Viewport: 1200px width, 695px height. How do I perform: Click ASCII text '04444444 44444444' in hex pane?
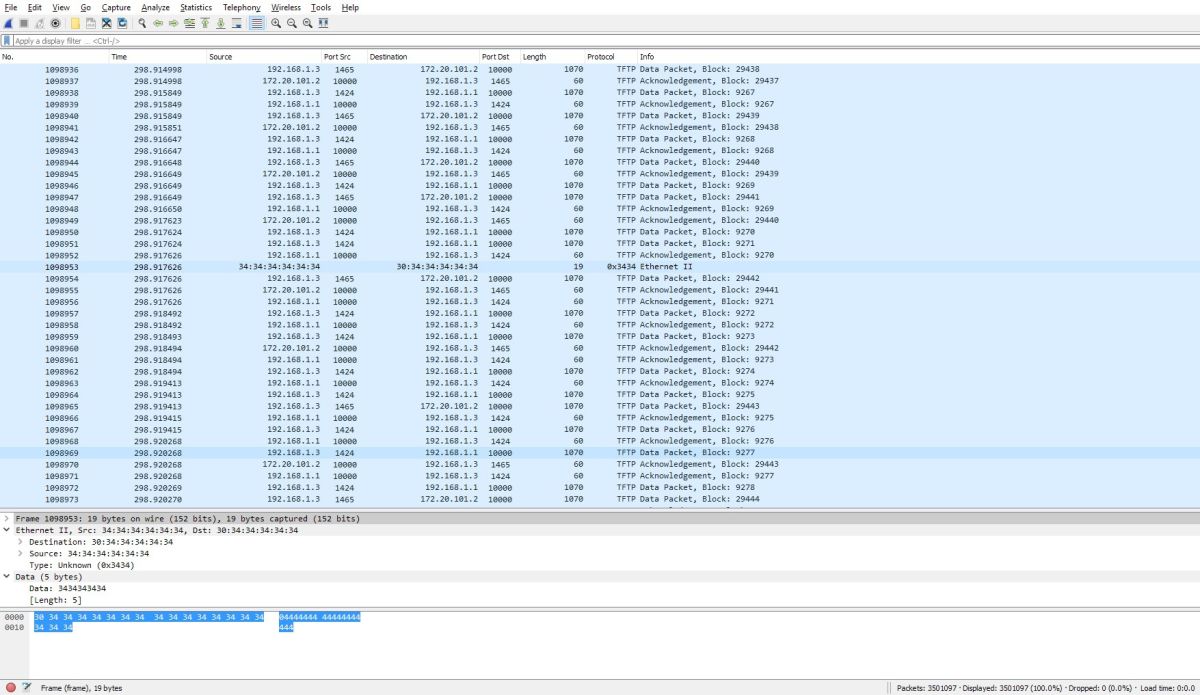click(x=320, y=617)
